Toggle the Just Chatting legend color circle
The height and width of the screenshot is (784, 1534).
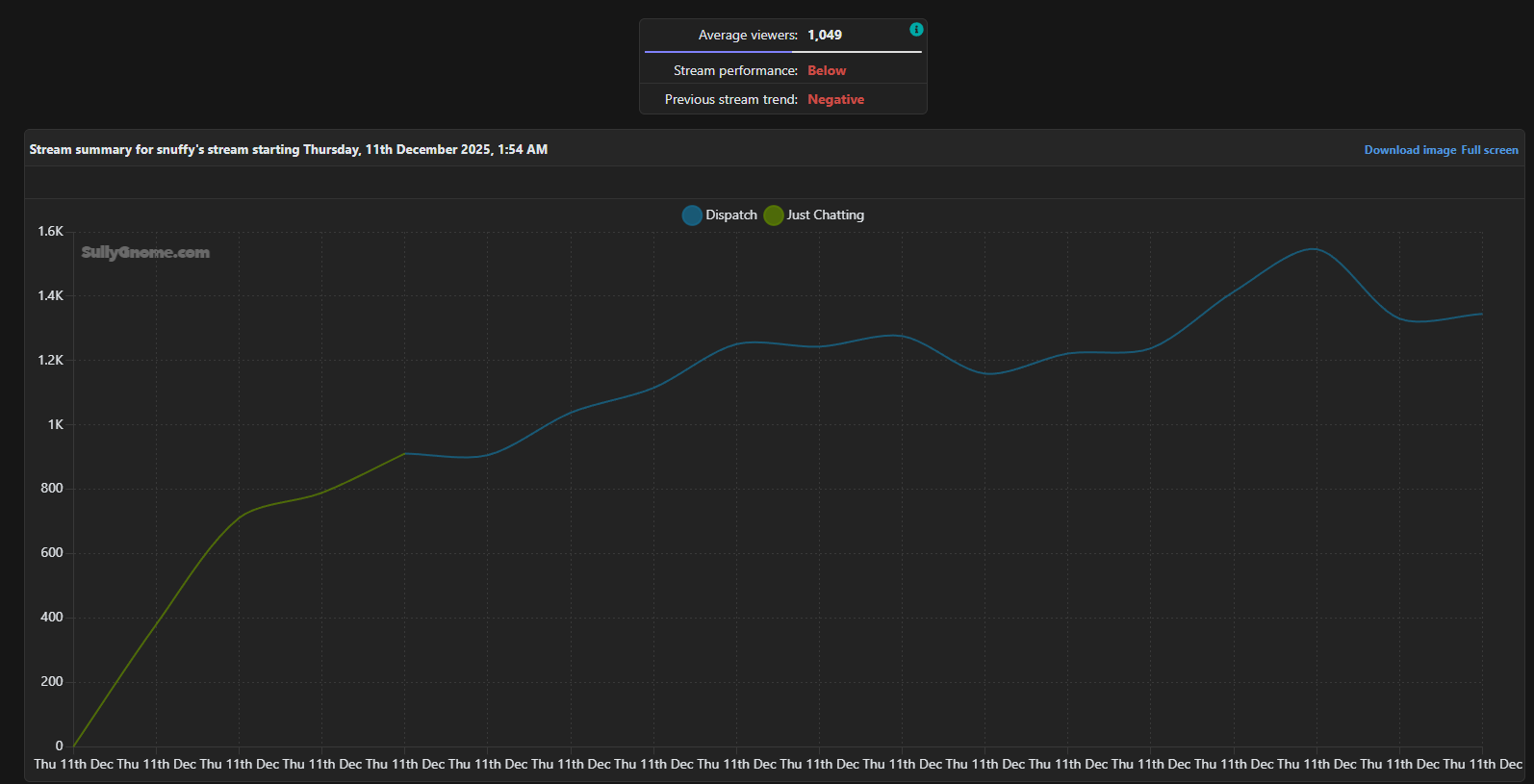click(x=774, y=215)
